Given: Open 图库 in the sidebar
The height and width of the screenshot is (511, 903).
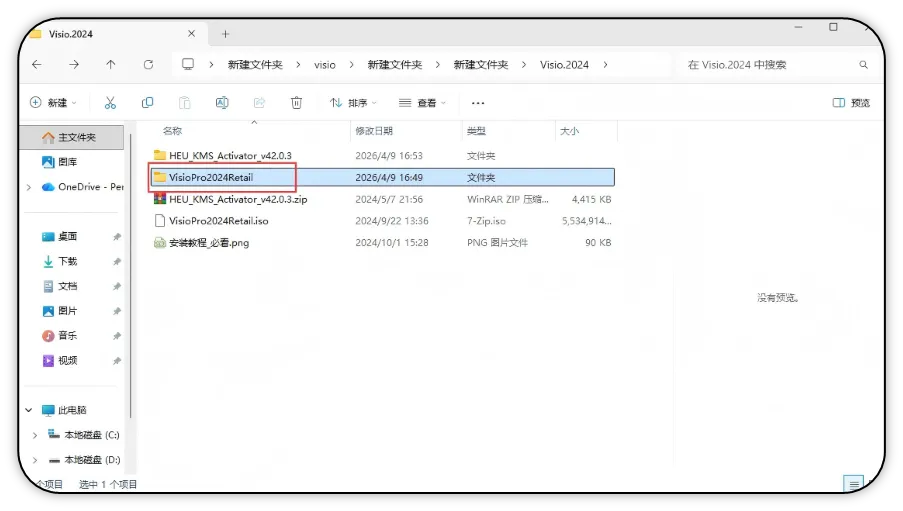Looking at the screenshot, I should 60,162.
